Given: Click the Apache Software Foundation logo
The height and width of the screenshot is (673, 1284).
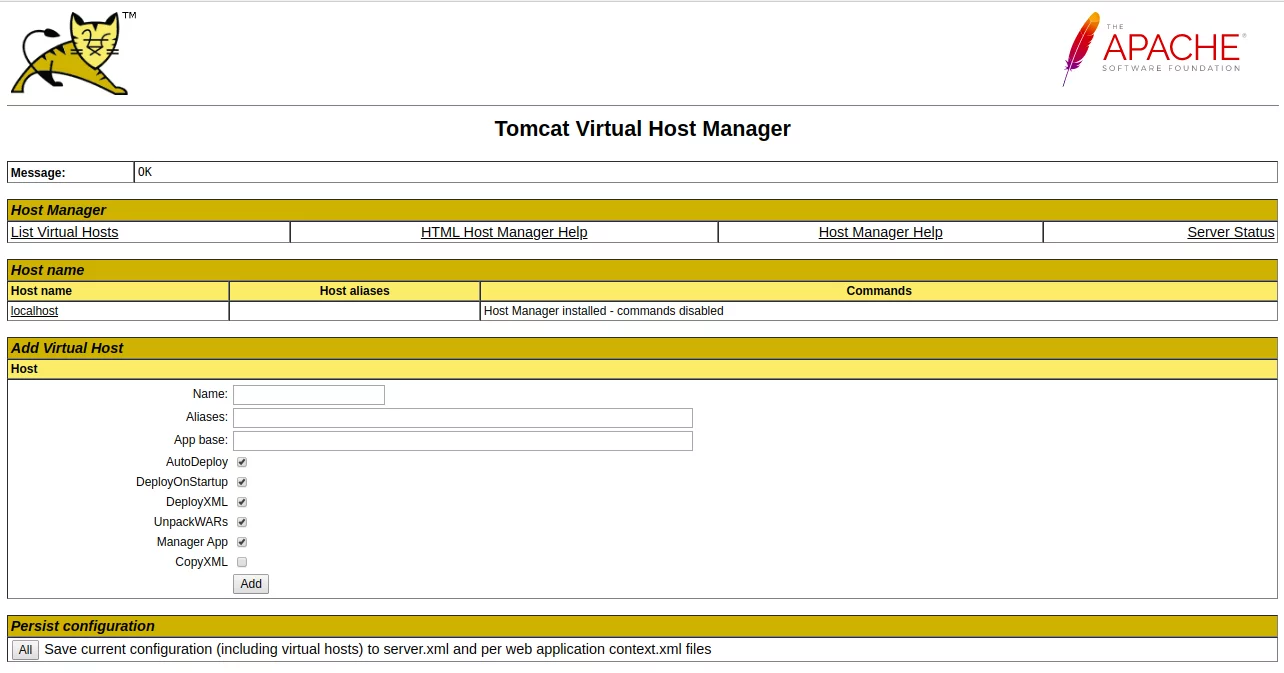Looking at the screenshot, I should point(1153,48).
